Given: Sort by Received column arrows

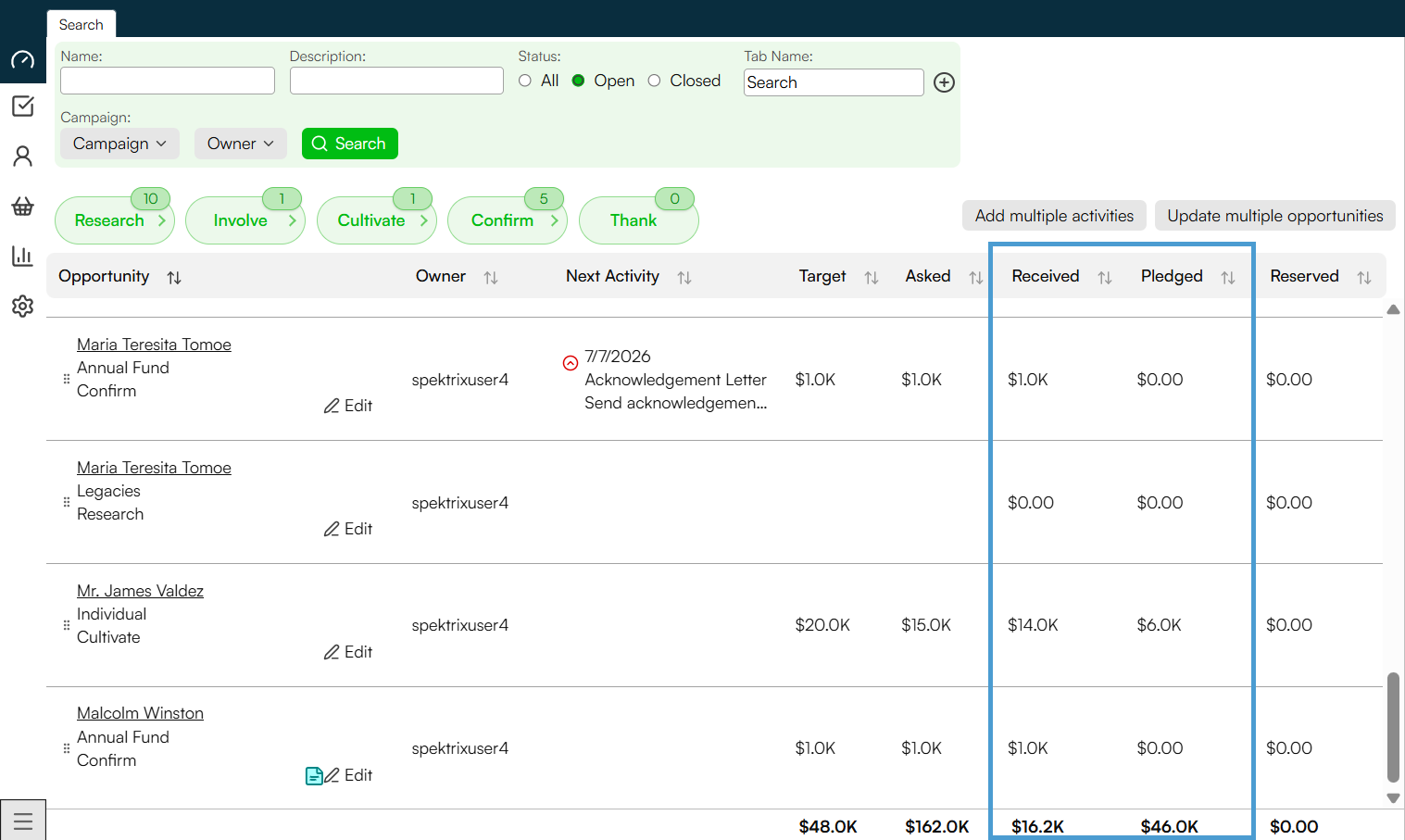Looking at the screenshot, I should 1105,278.
